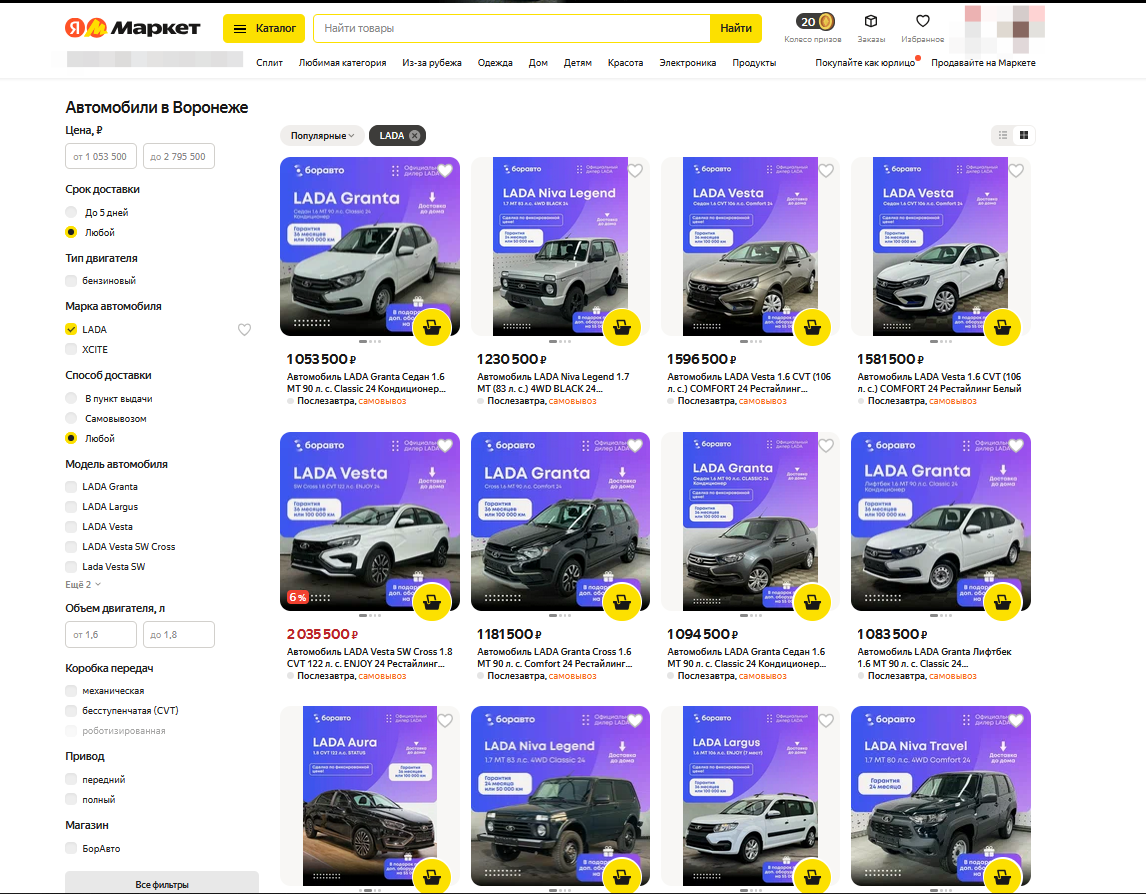Screen dimensions: 1146x894
Task: Expand 'Ещё 2' car models list
Action: [83, 585]
